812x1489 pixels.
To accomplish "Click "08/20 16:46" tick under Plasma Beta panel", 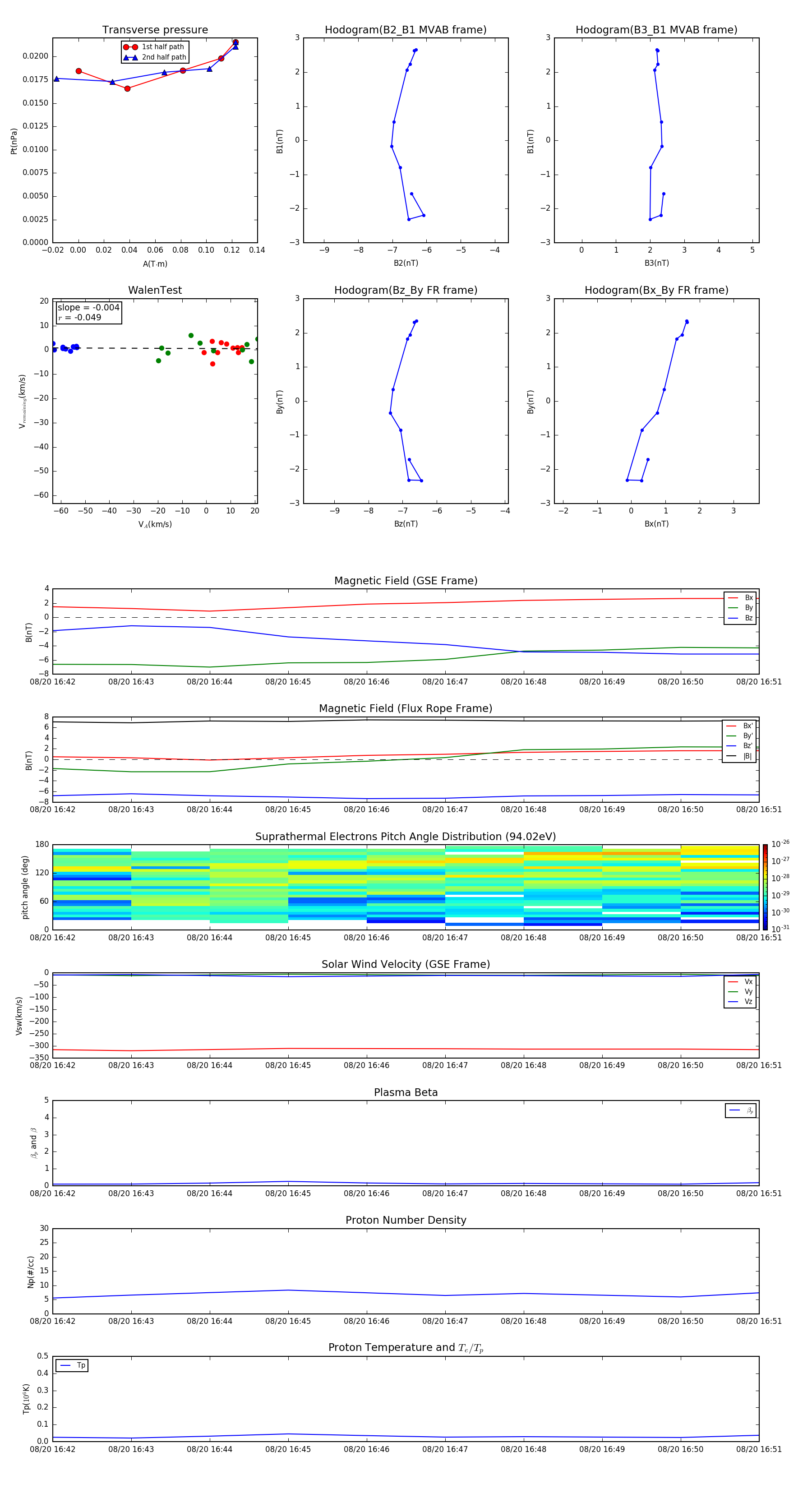I will coord(366,1193).
